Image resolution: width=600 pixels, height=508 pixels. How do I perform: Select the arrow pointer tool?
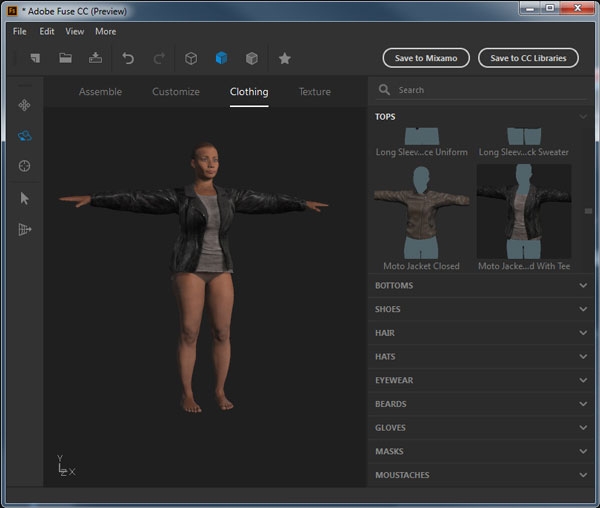[24, 199]
